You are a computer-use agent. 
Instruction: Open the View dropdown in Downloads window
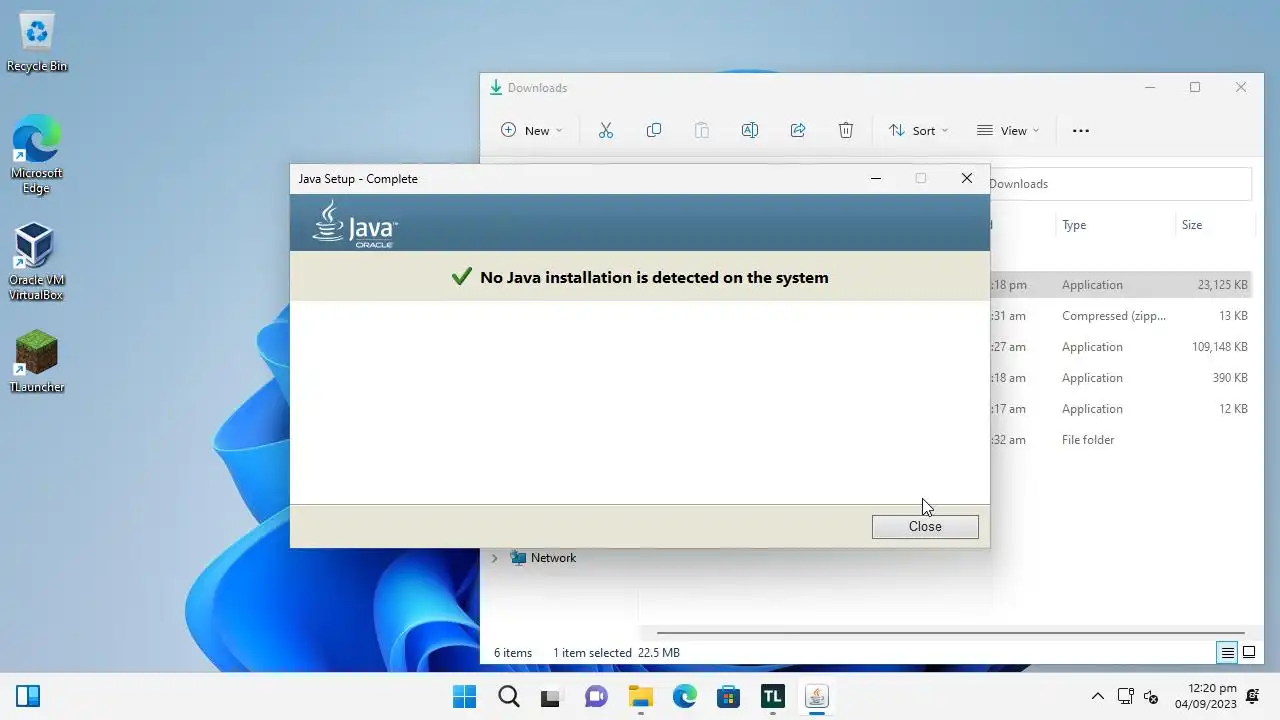point(1008,130)
